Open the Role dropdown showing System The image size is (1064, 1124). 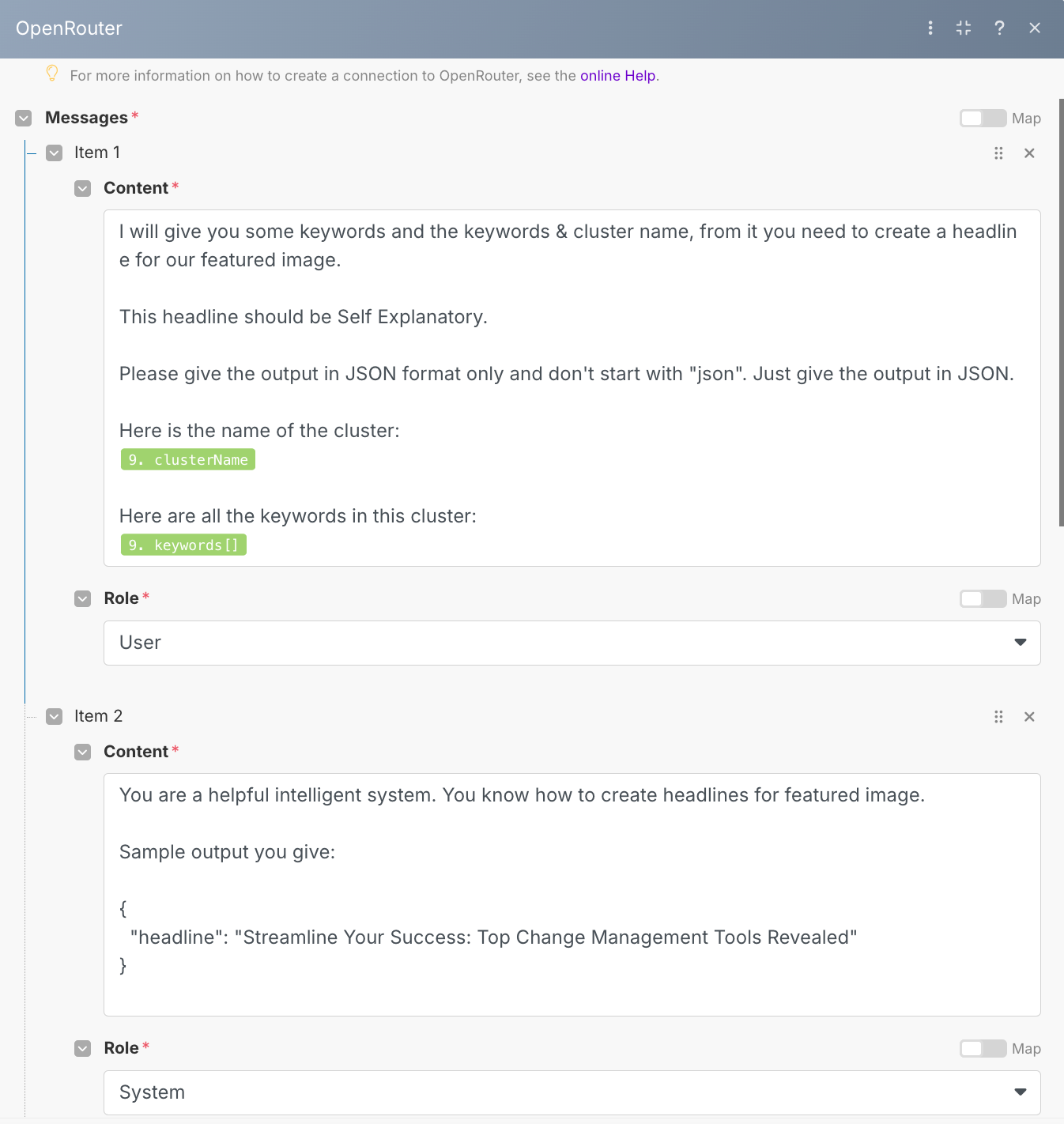[572, 1092]
